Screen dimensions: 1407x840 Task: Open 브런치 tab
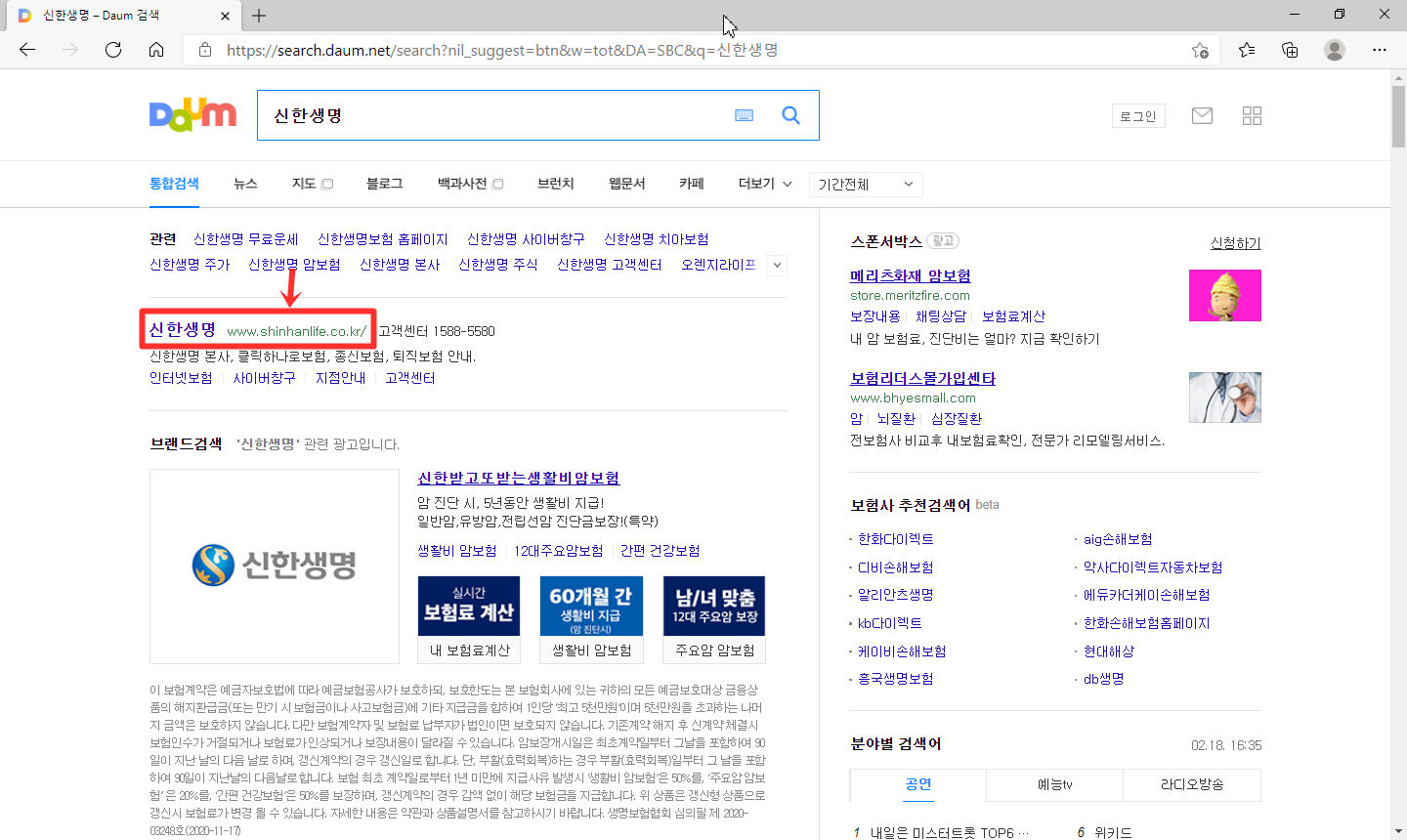coord(555,184)
